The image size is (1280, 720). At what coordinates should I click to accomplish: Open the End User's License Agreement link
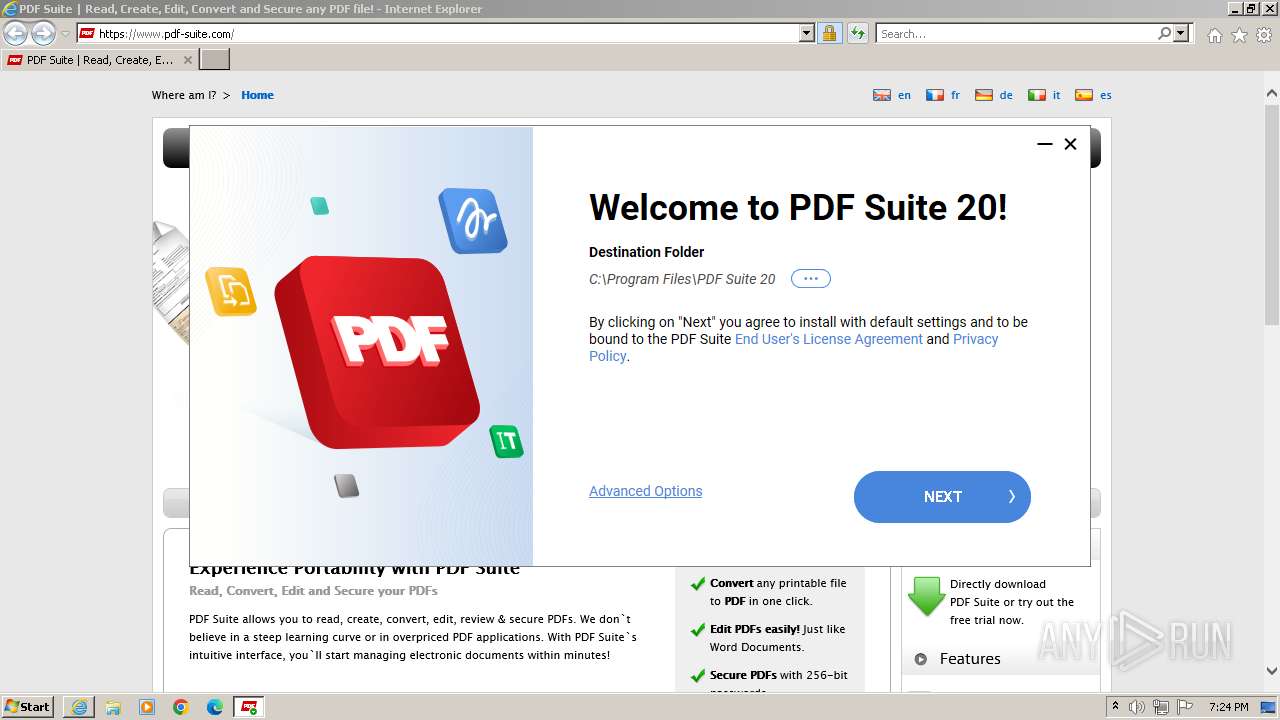[829, 339]
